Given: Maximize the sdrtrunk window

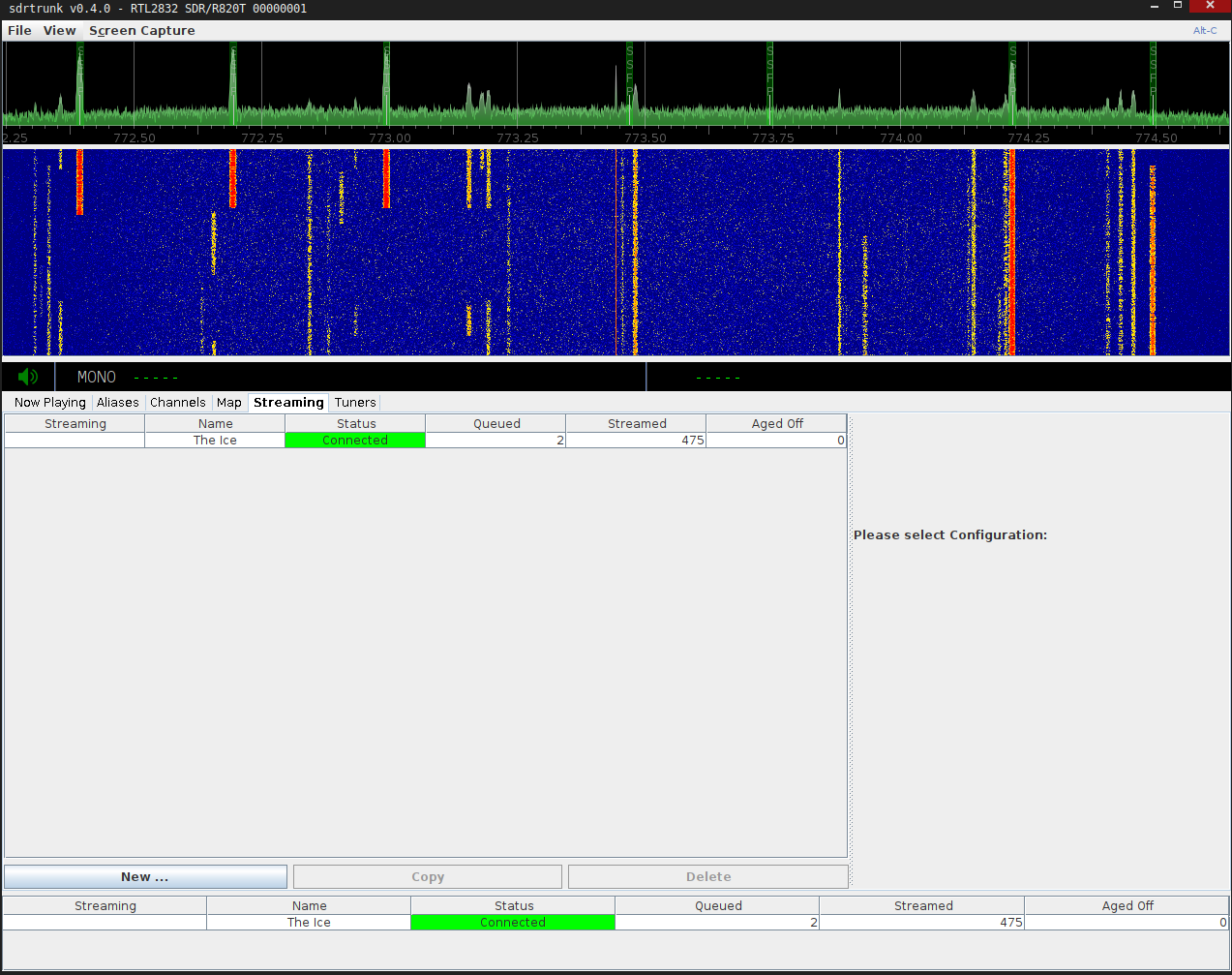Looking at the screenshot, I should [1178, 6].
